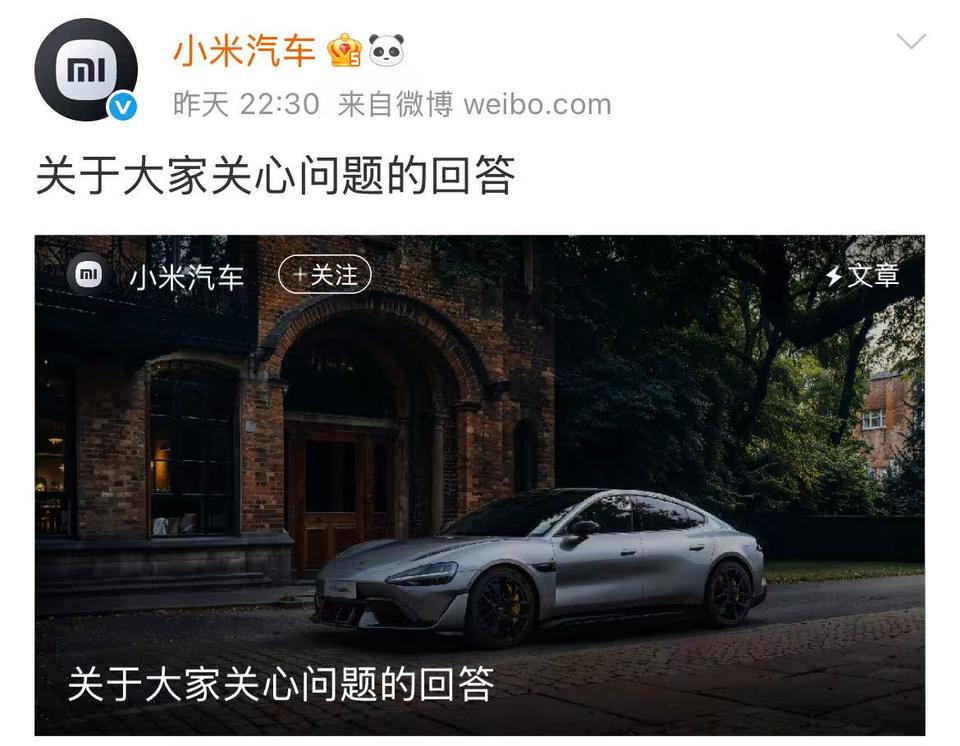Open the article cover car image
The width and height of the screenshot is (960, 746).
coord(479,485)
